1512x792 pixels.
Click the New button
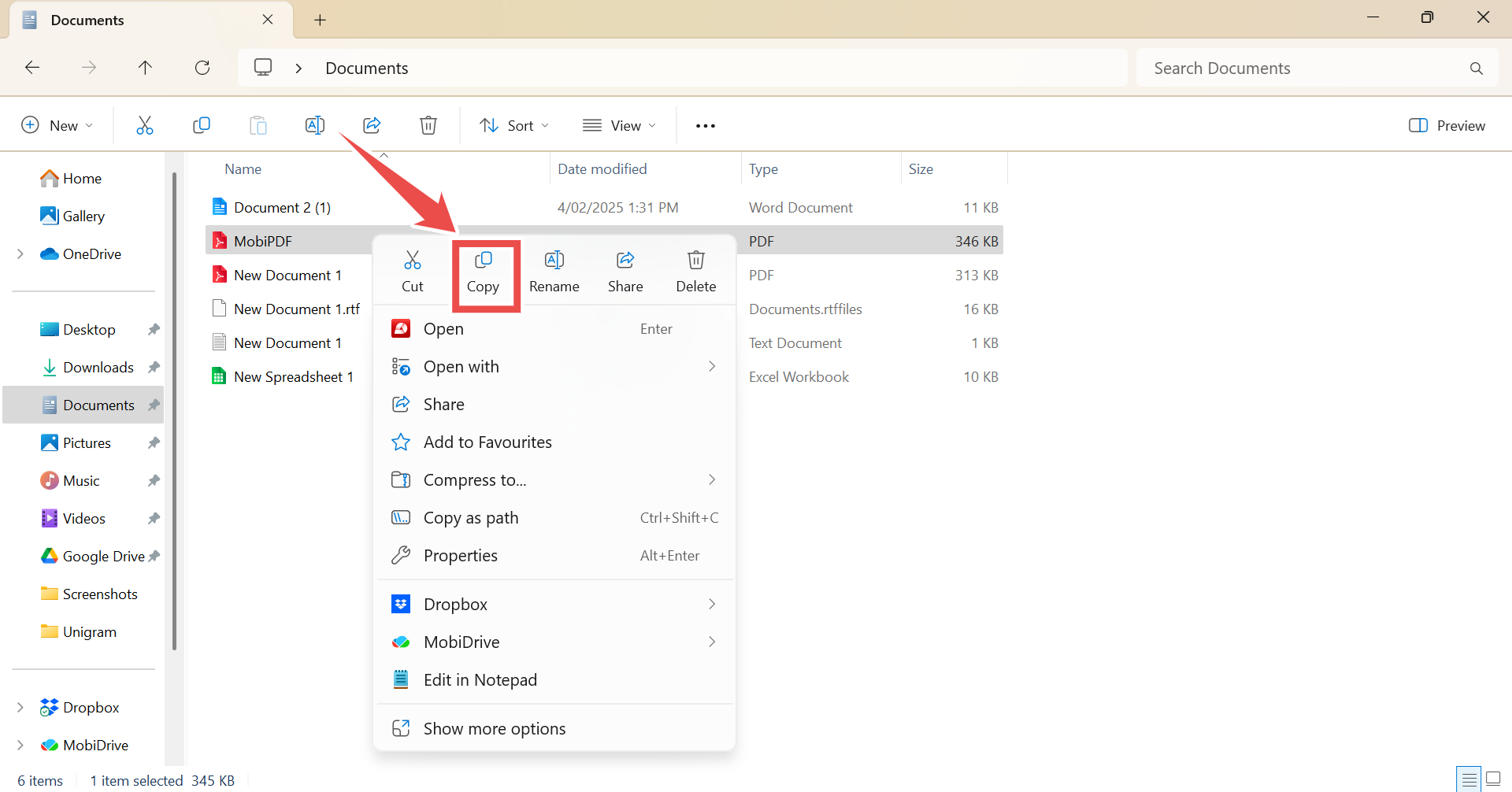(x=57, y=126)
